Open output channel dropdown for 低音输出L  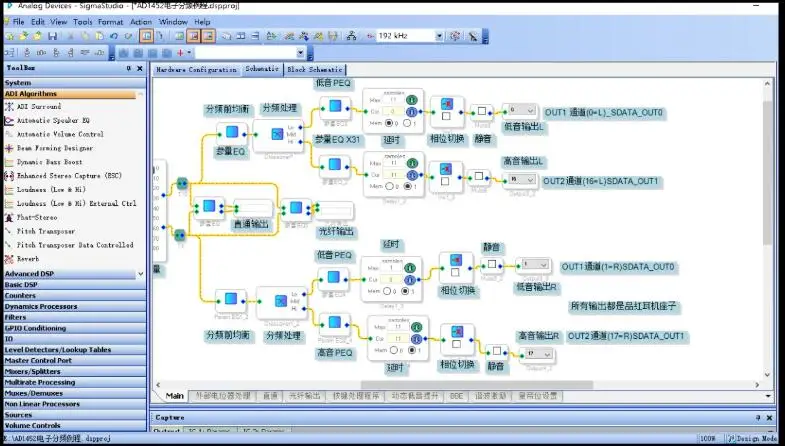click(x=522, y=110)
